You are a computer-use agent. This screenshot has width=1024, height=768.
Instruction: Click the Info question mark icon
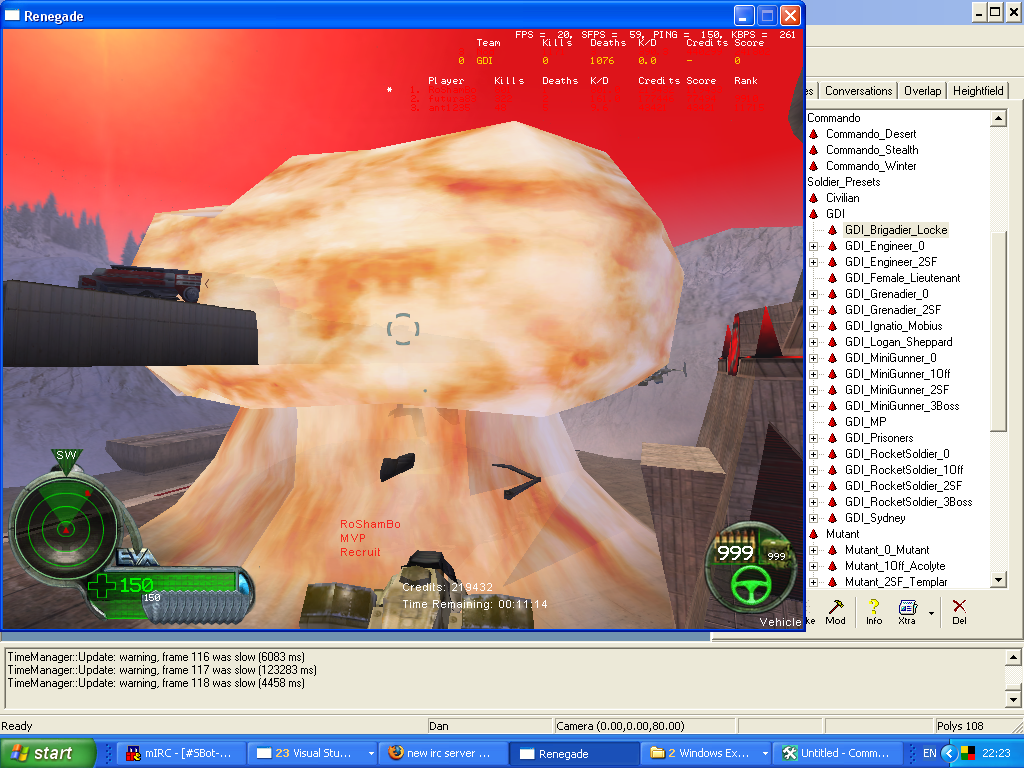[873, 607]
